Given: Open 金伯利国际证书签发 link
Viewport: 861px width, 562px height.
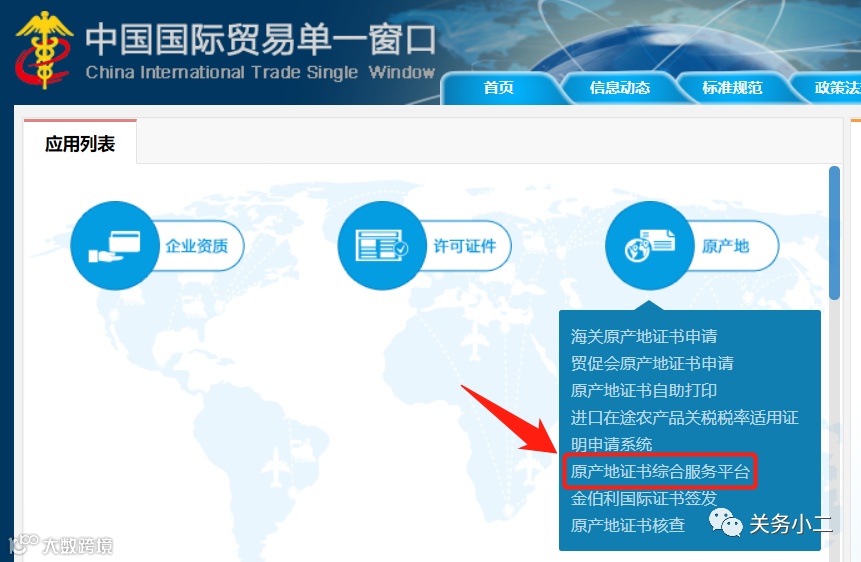Looking at the screenshot, I should click(644, 498).
